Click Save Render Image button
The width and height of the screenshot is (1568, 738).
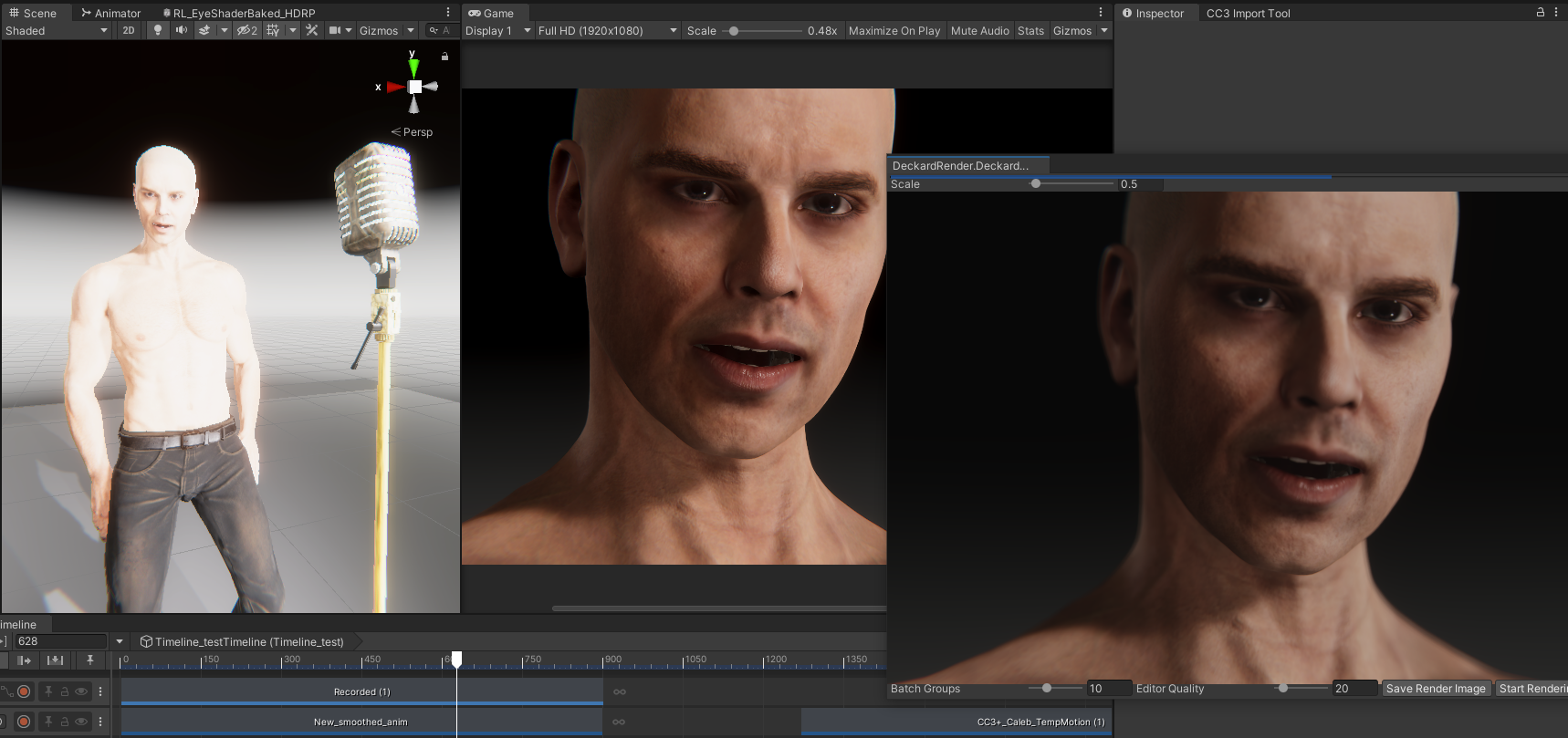[1436, 688]
